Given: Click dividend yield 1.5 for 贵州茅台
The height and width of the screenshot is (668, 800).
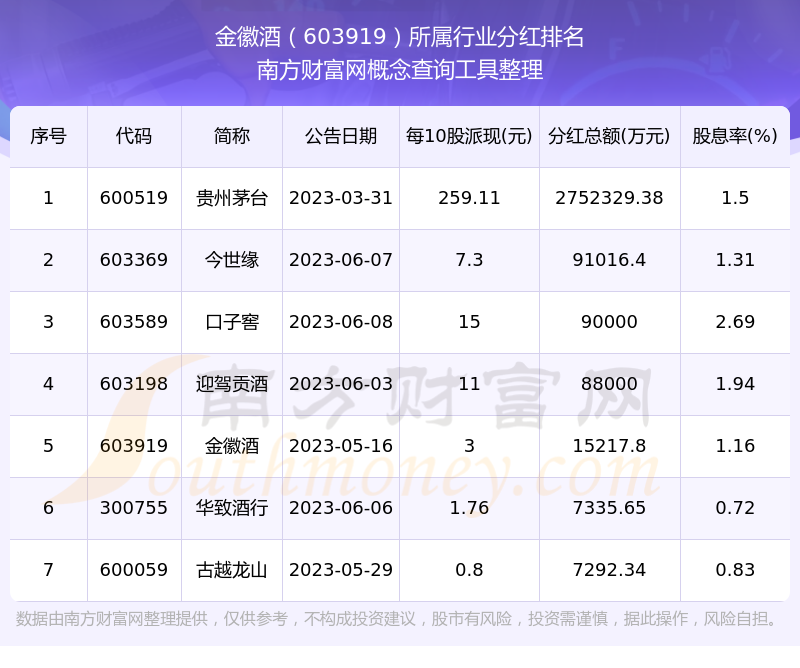Looking at the screenshot, I should pyautogui.click(x=735, y=198).
